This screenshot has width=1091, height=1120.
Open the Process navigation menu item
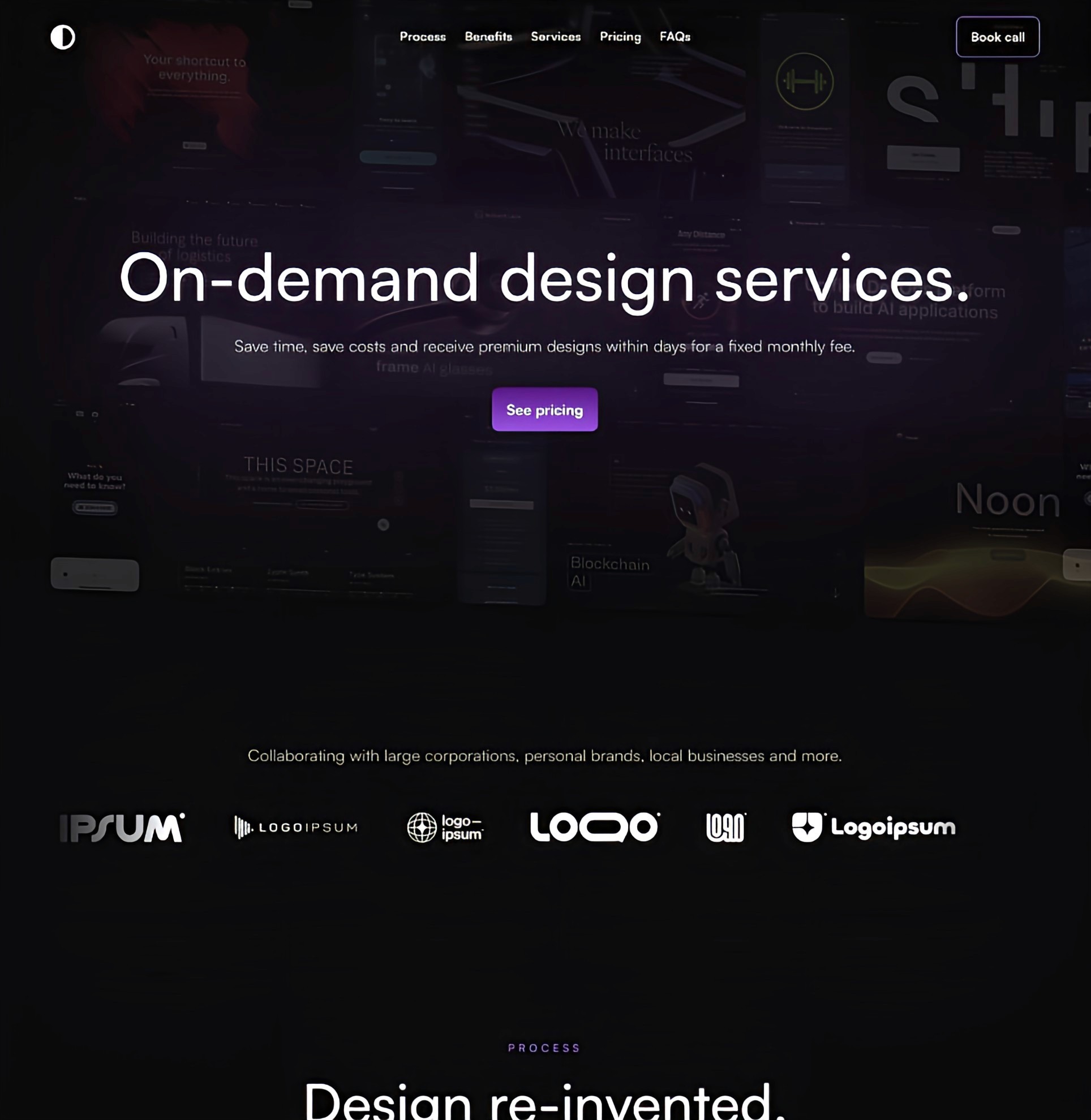pos(422,37)
